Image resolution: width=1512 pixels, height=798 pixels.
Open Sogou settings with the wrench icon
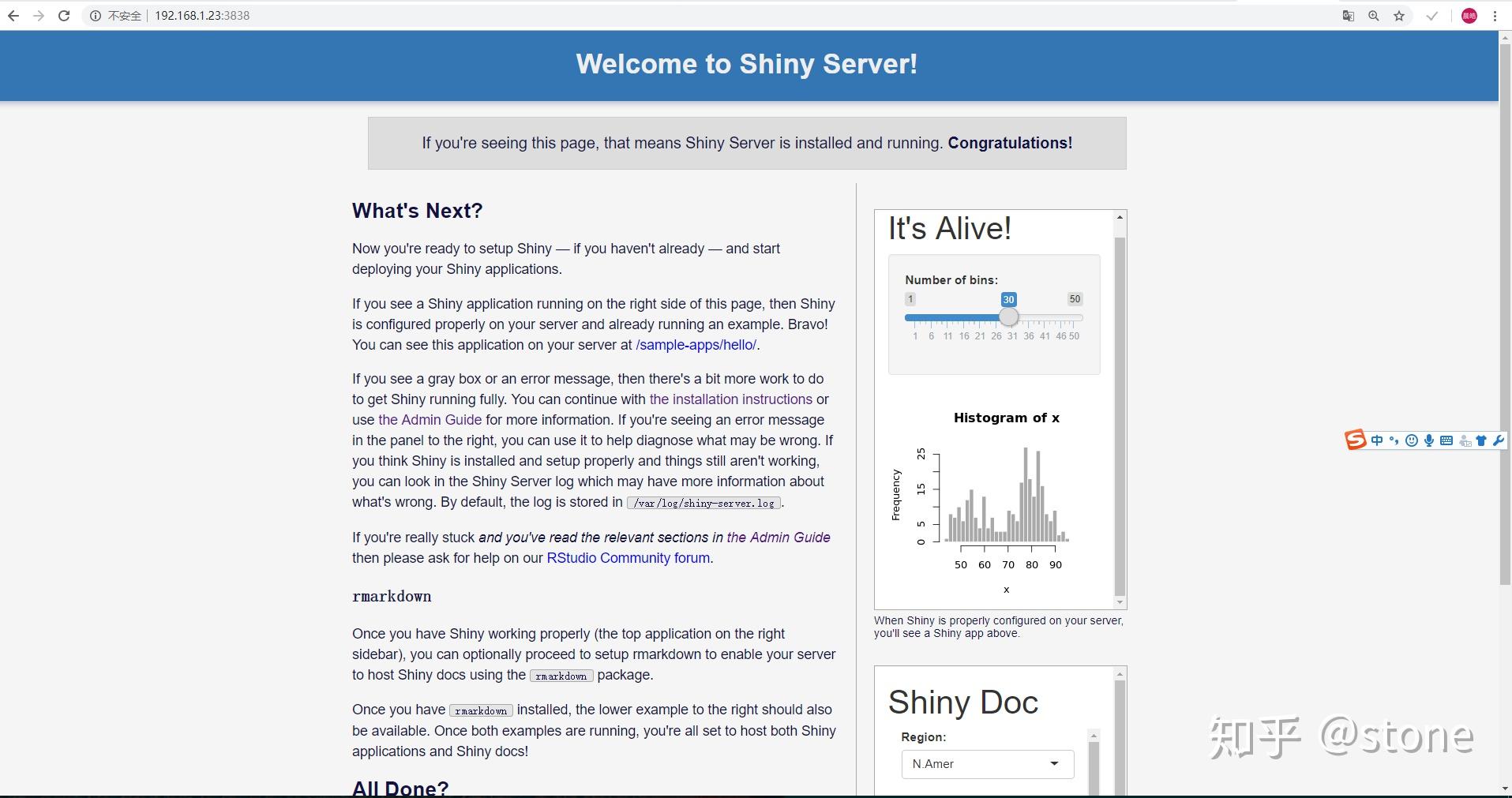[1499, 440]
